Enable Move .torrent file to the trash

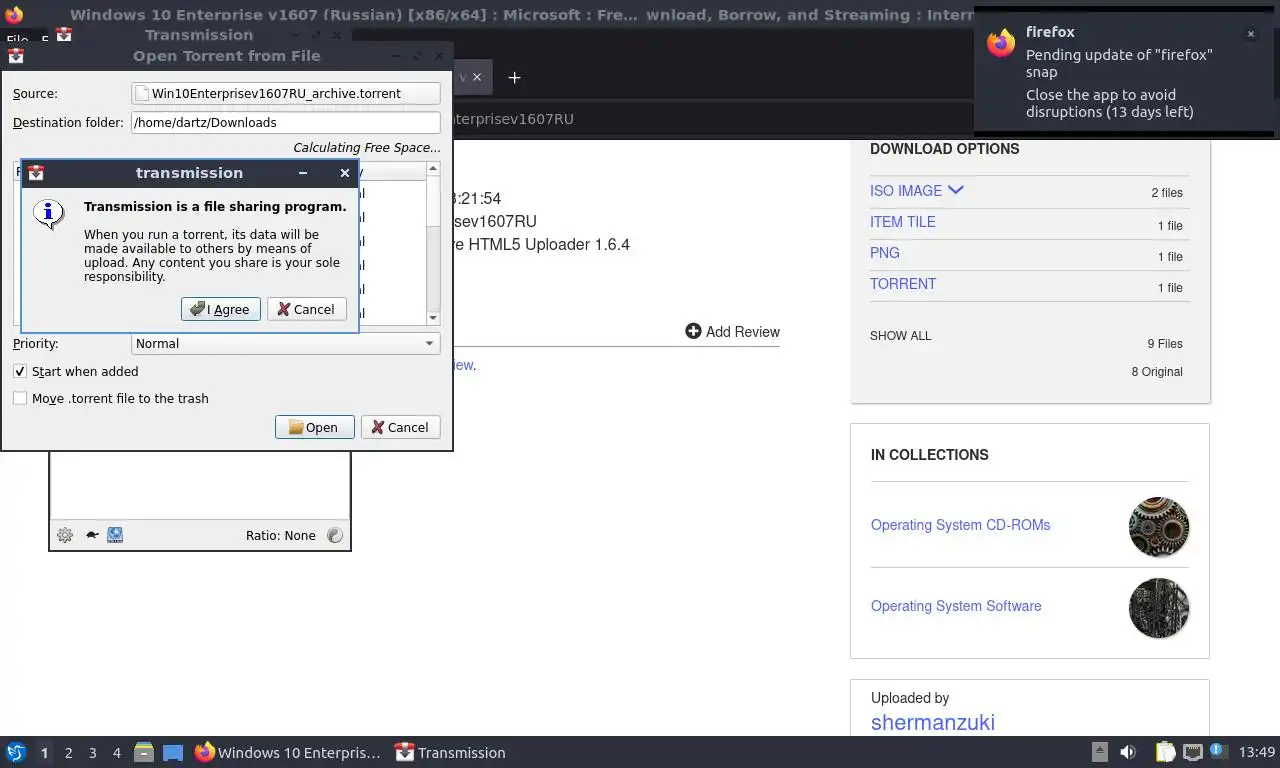point(20,398)
